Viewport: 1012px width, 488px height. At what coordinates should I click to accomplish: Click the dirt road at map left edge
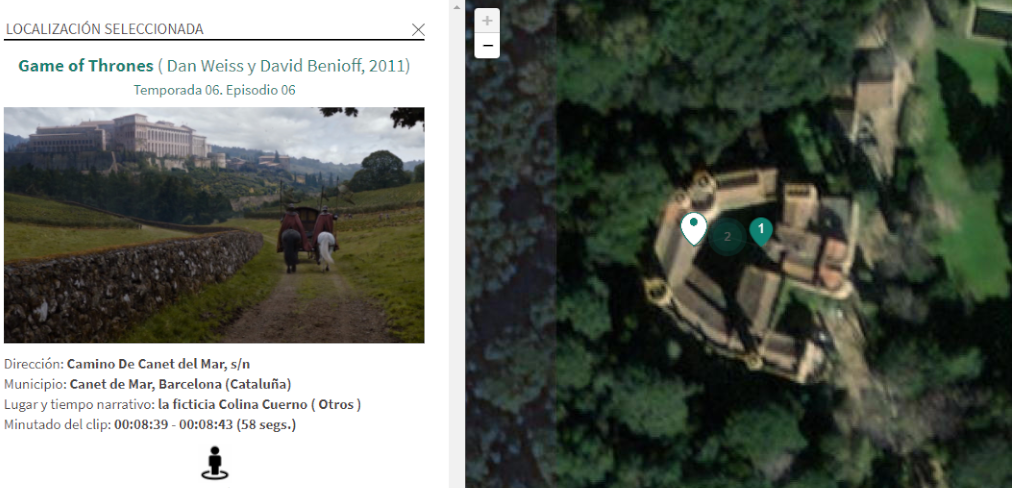pyautogui.click(x=510, y=258)
